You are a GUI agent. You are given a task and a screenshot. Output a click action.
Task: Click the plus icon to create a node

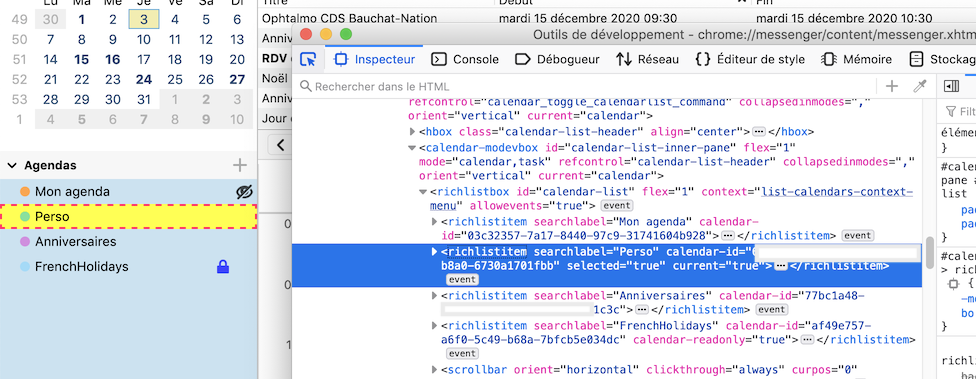click(x=892, y=87)
